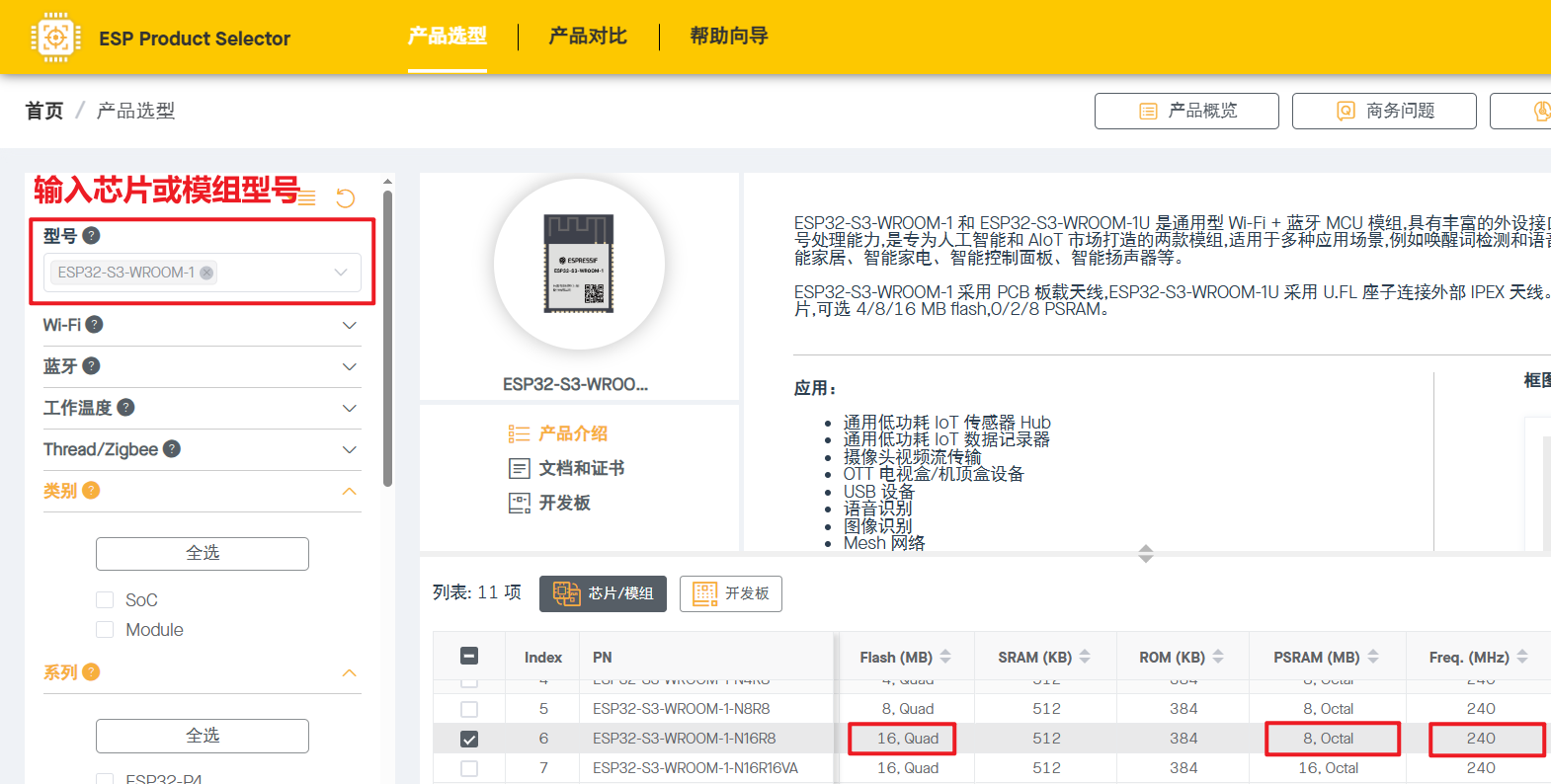The image size is (1551, 784).
Task: Click 全选 button under 类别
Action: point(203,553)
